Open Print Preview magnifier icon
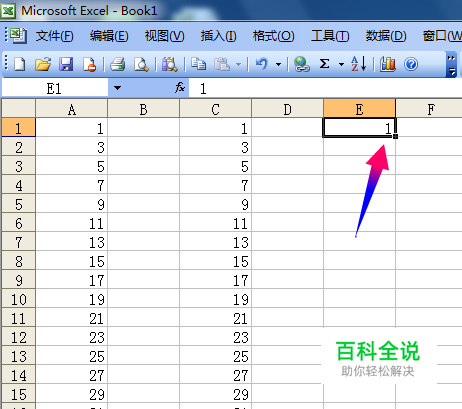This screenshot has width=462, height=409. 141,64
